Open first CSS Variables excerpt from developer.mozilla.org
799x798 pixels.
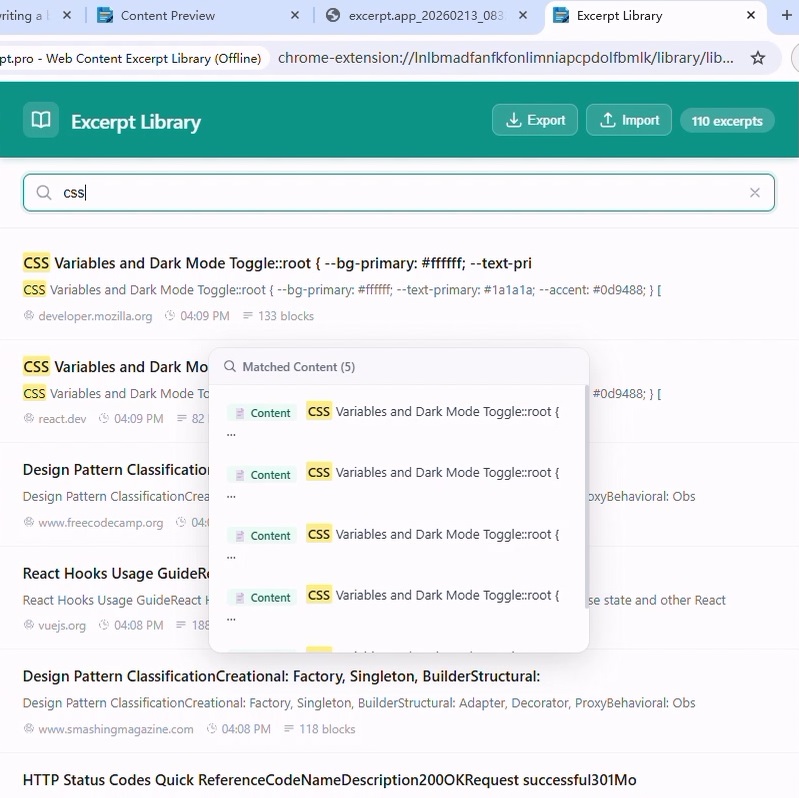277,264
